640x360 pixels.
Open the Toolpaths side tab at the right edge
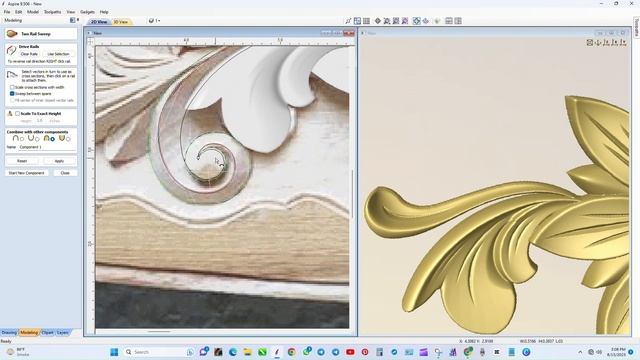636,27
